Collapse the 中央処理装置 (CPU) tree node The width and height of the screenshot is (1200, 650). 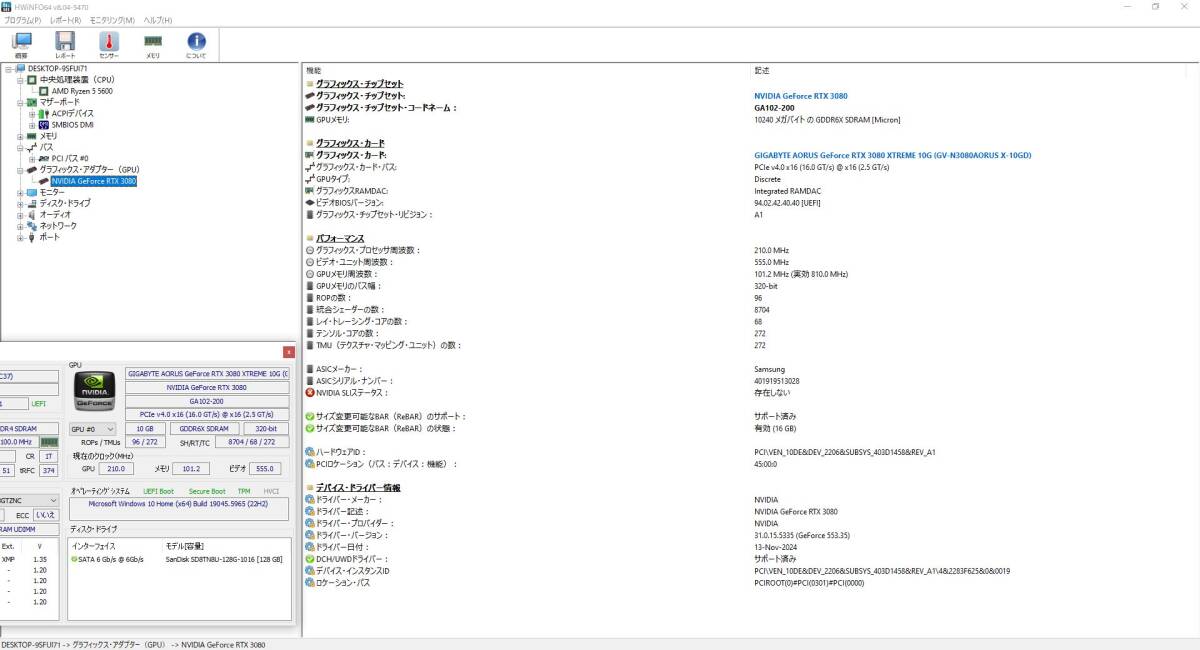pos(20,79)
